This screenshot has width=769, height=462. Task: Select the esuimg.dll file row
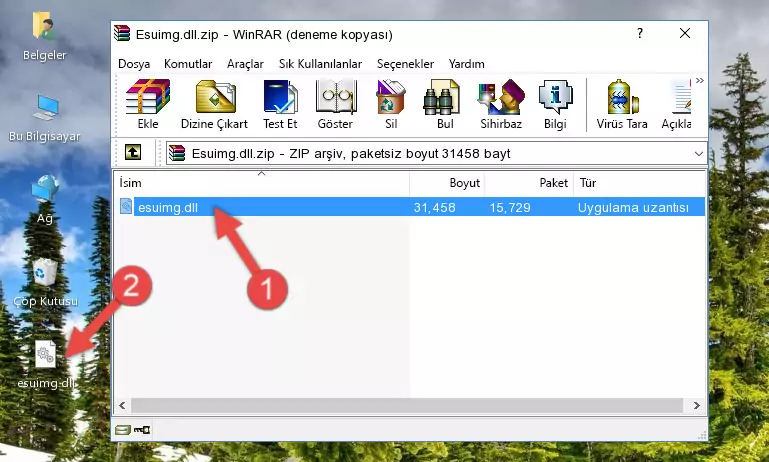(x=411, y=207)
